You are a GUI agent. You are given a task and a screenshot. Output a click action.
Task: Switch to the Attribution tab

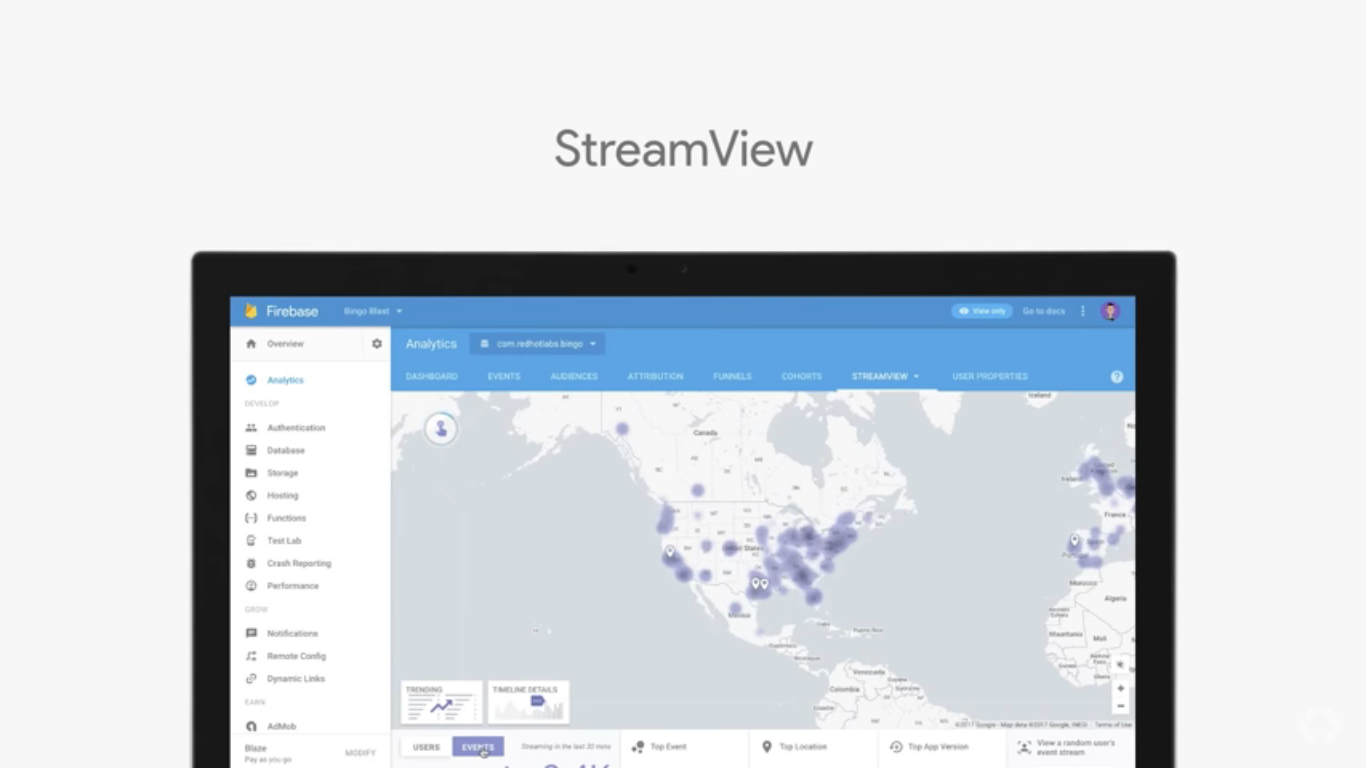click(x=655, y=377)
